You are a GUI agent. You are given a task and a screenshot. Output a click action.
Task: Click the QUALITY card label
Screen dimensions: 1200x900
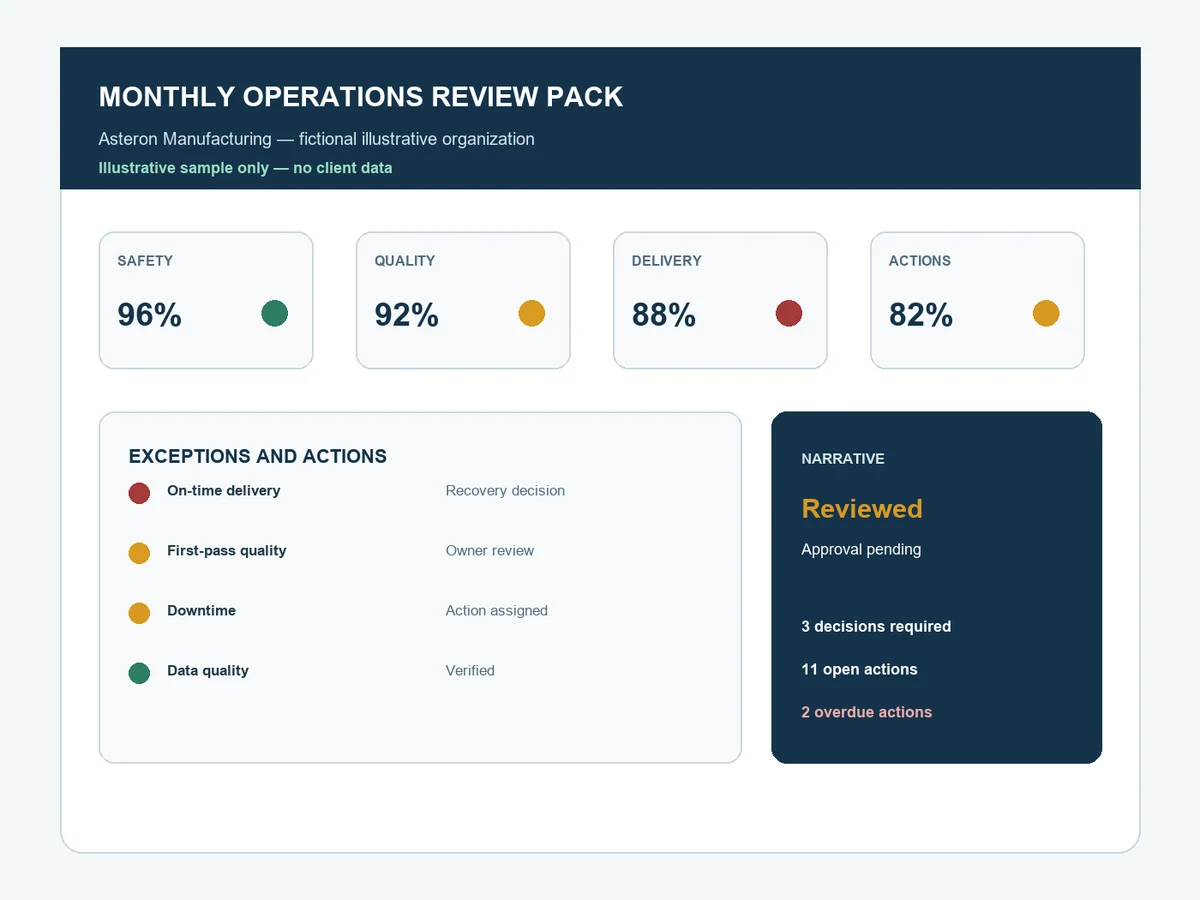click(x=405, y=261)
